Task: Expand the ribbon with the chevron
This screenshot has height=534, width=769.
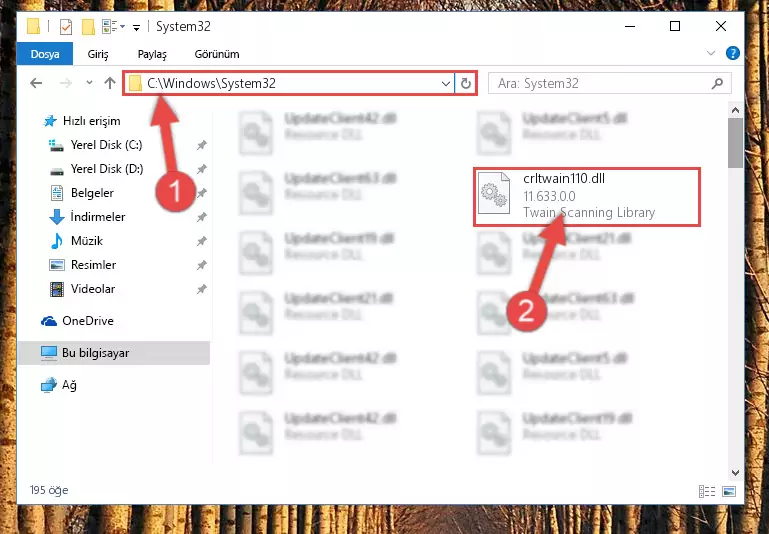Action: 711,53
